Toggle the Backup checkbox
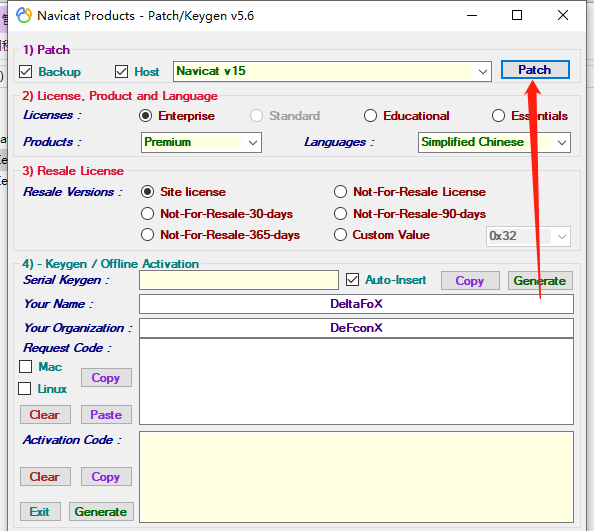The image size is (594, 531). [x=25, y=72]
